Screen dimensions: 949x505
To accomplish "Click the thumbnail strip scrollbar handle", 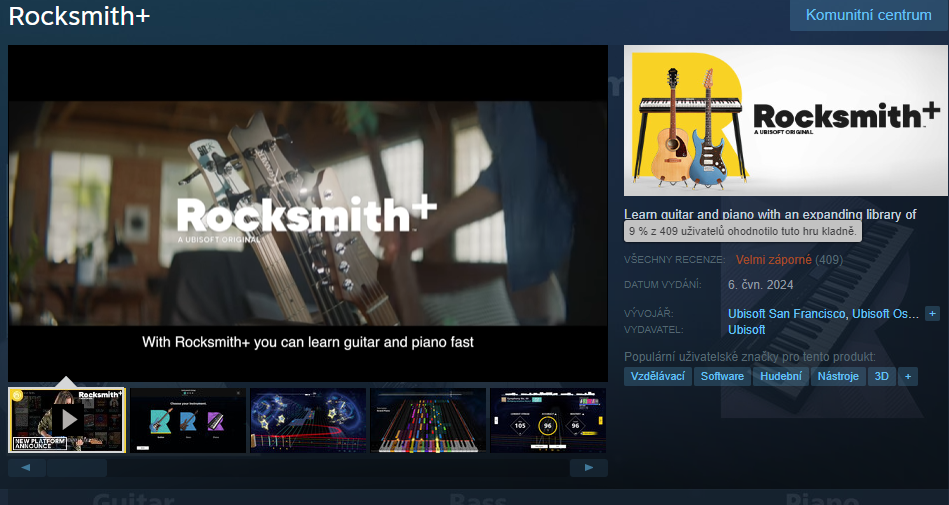I will pos(77,468).
